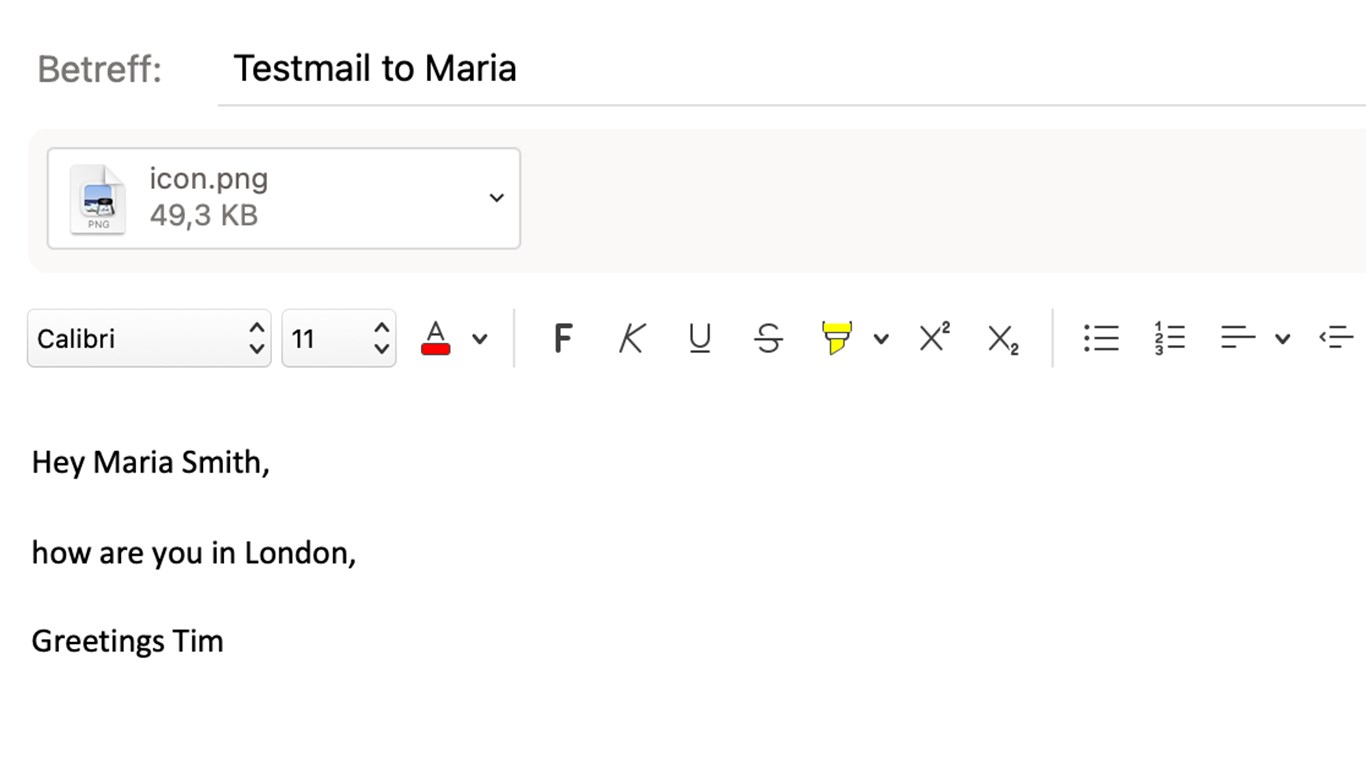Toggle underline formatting
The width and height of the screenshot is (1366, 768).
coord(699,339)
